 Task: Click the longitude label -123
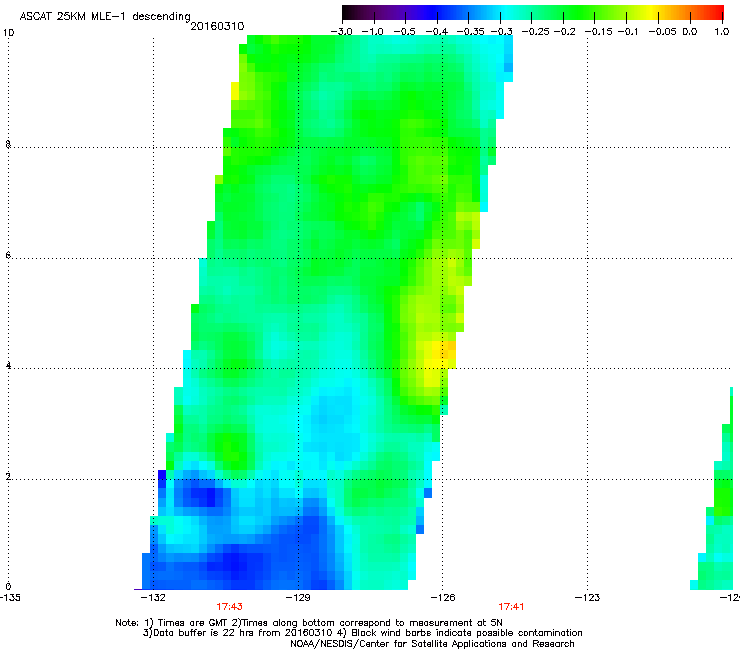pyautogui.click(x=587, y=598)
